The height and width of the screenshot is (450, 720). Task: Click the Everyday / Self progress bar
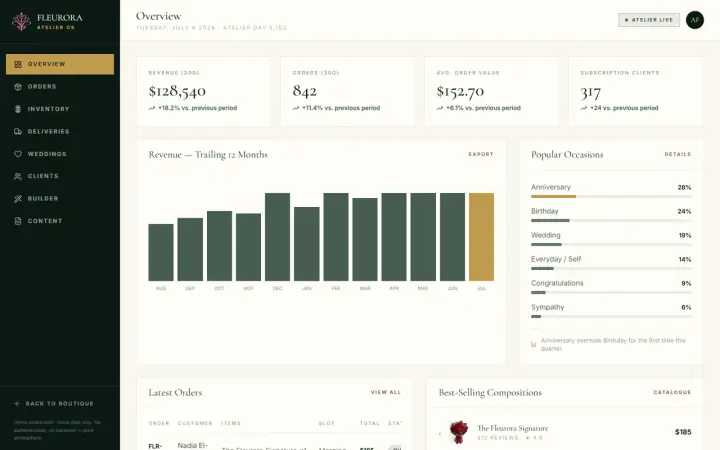[x=611, y=269]
